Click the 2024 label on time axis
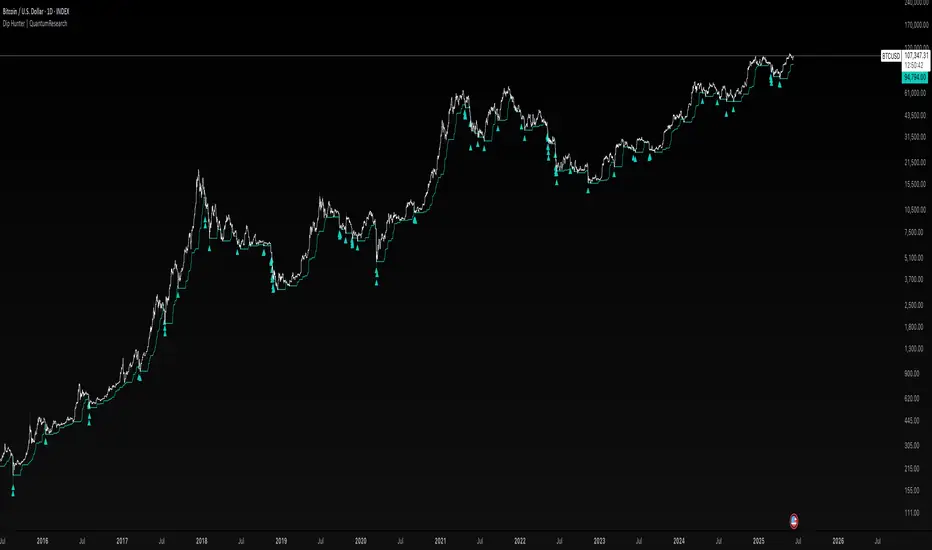The width and height of the screenshot is (932, 550). coord(679,541)
